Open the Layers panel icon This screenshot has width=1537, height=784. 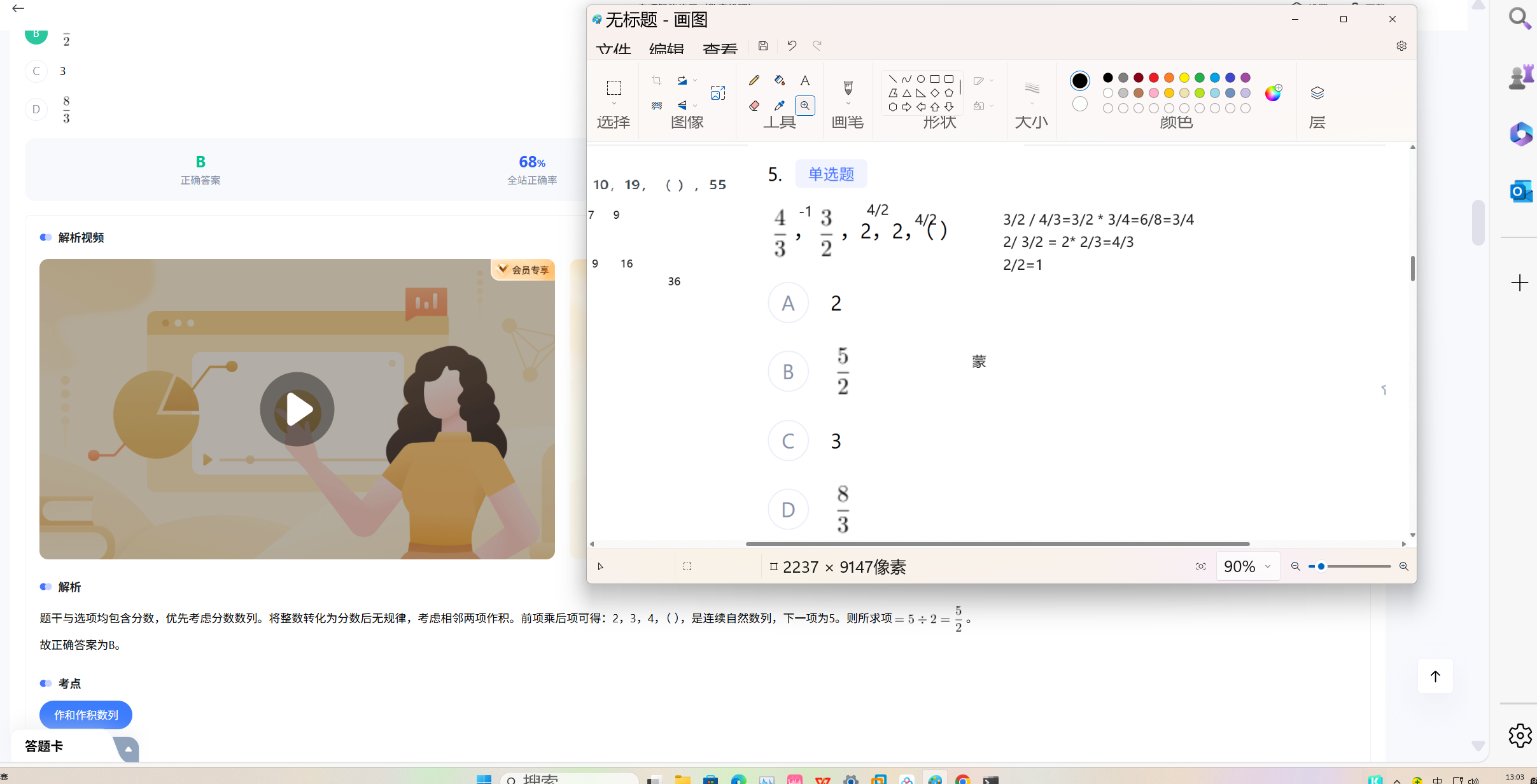point(1317,94)
